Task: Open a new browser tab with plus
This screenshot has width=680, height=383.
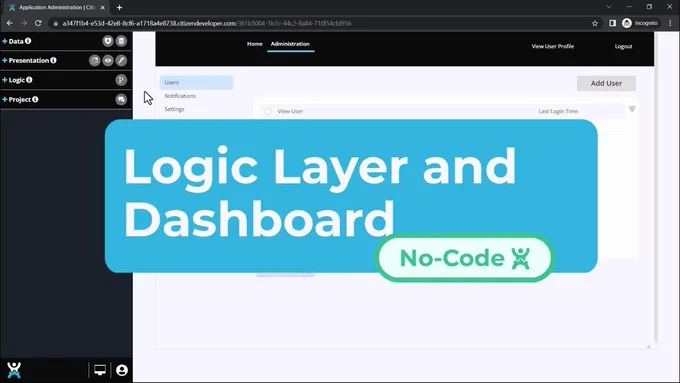Action: pos(119,7)
